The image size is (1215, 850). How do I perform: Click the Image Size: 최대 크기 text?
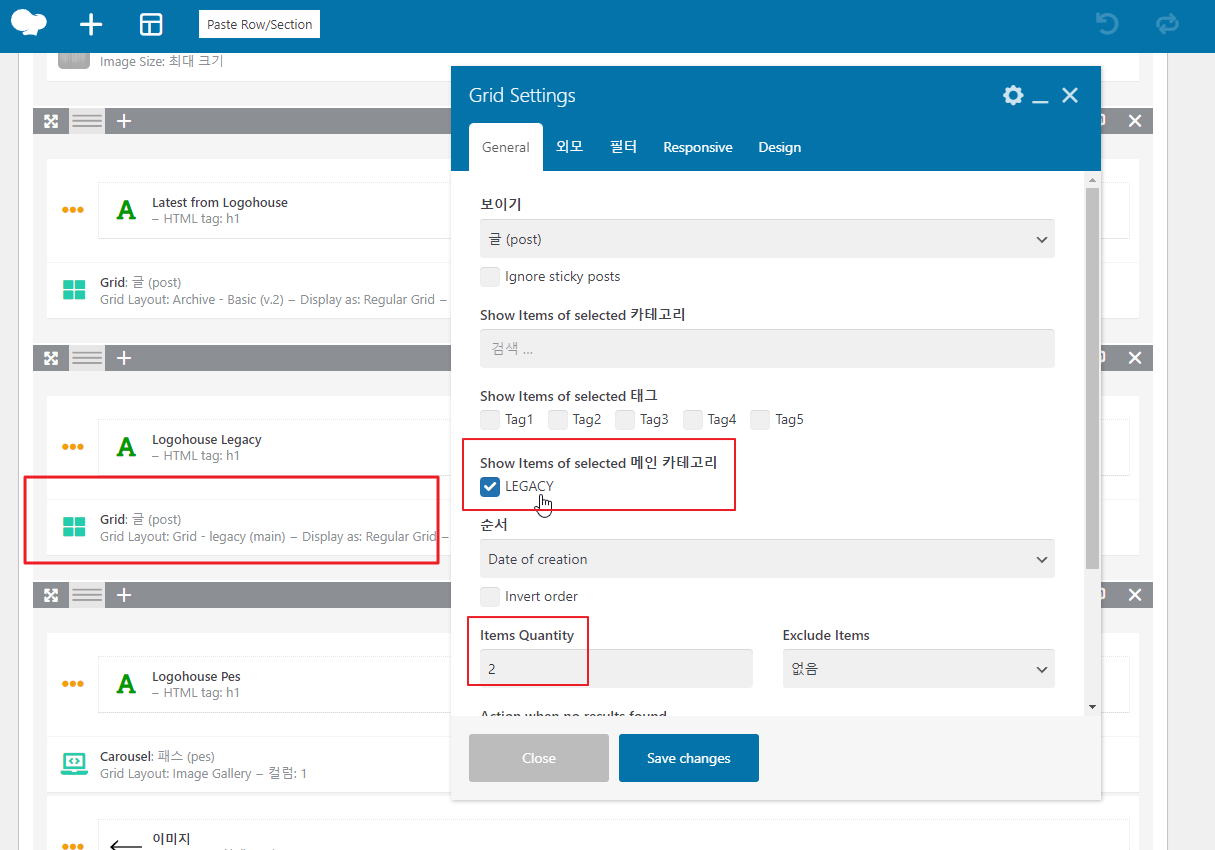coord(162,61)
